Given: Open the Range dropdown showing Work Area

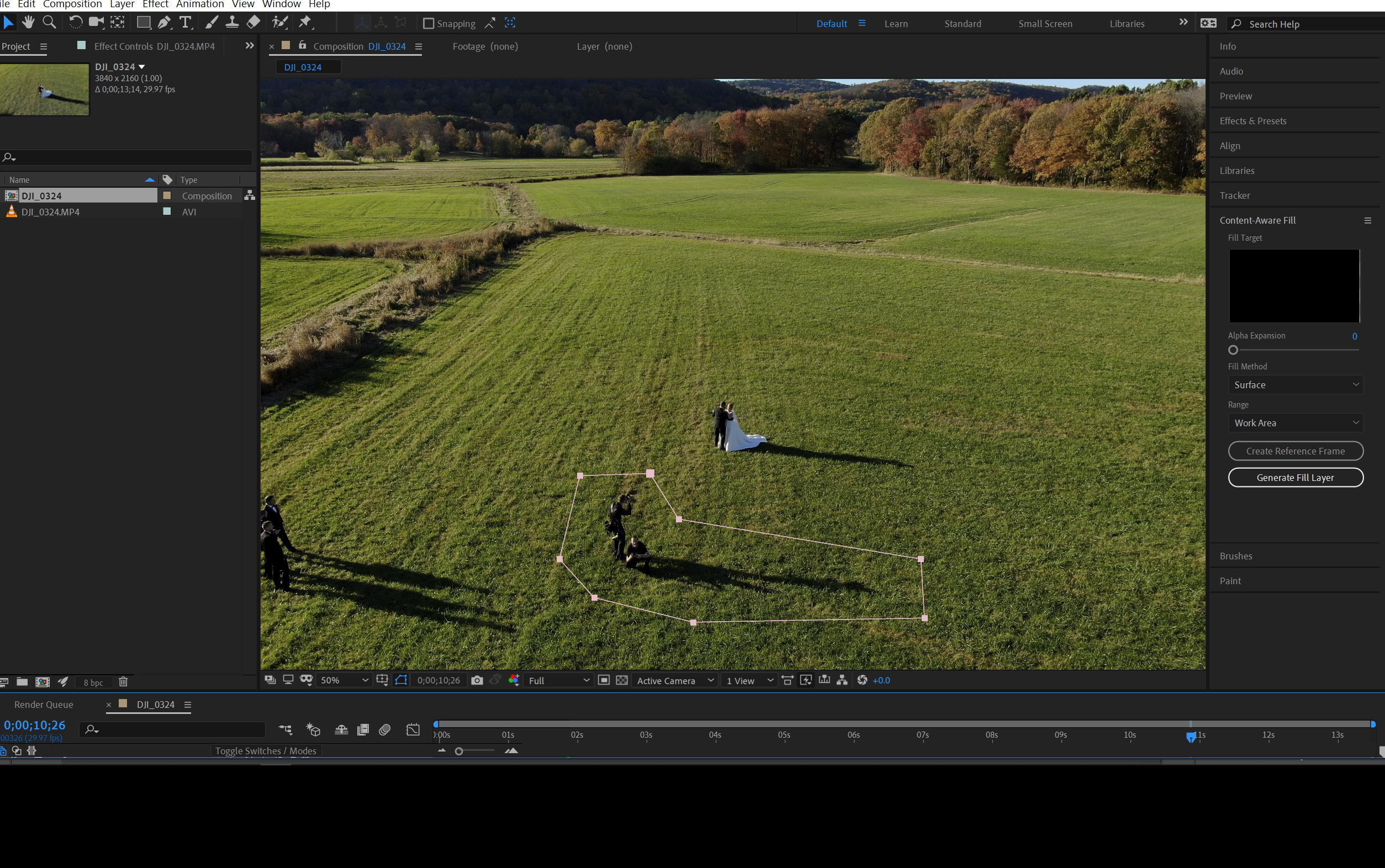Looking at the screenshot, I should point(1294,422).
